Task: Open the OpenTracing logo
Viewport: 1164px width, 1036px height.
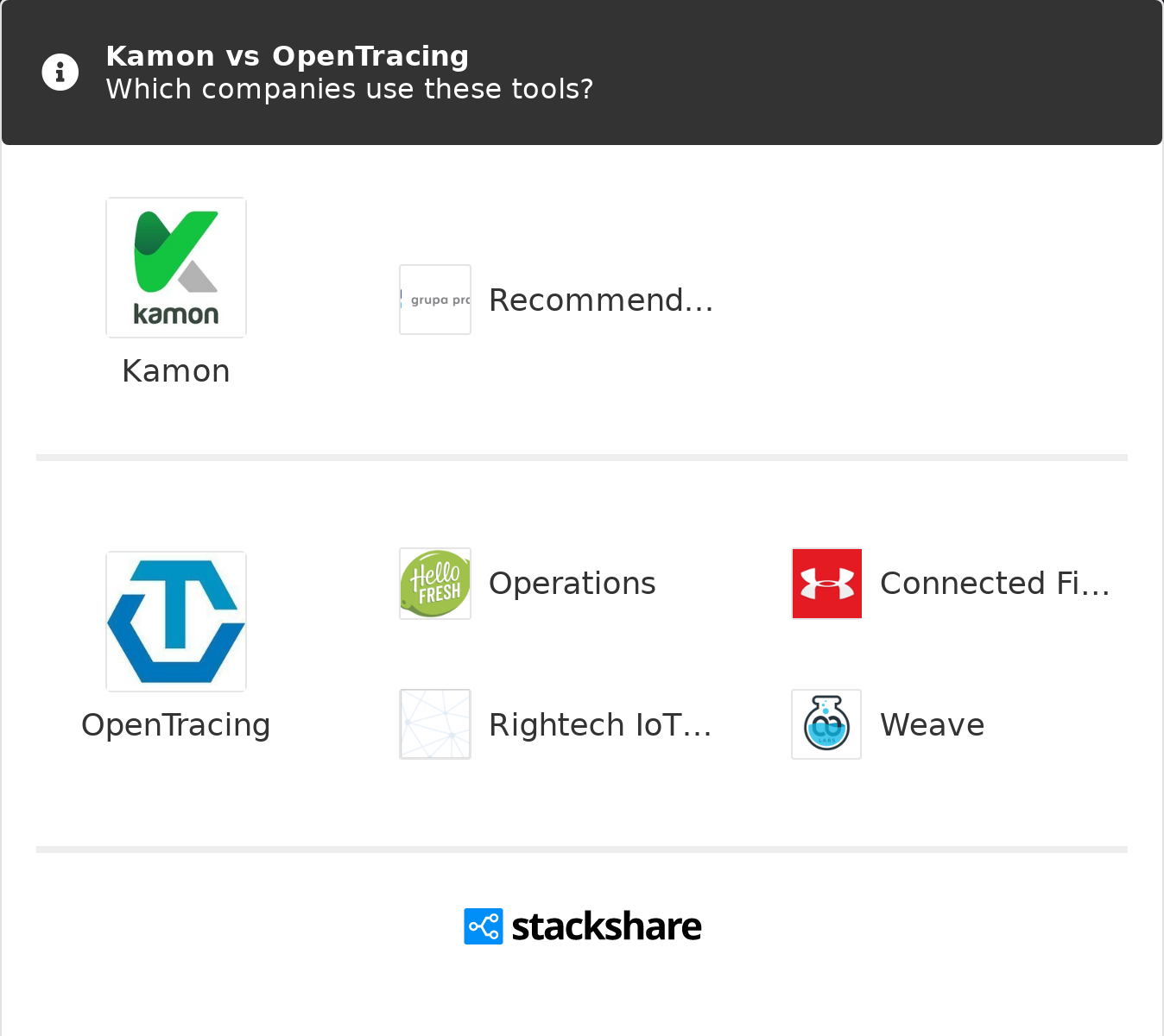Action: [176, 622]
